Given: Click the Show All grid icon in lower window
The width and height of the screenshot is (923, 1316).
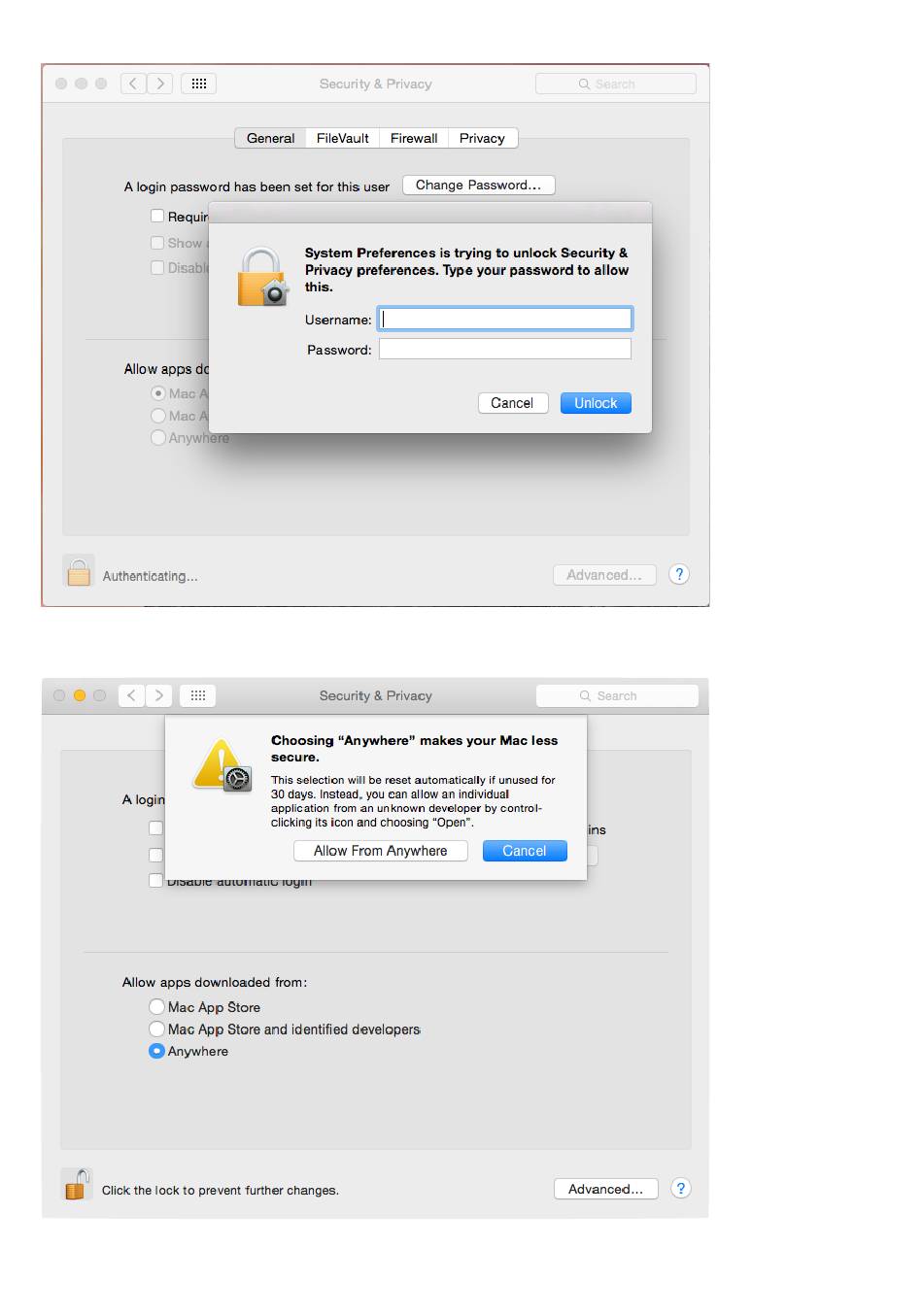Looking at the screenshot, I should coord(197,695).
